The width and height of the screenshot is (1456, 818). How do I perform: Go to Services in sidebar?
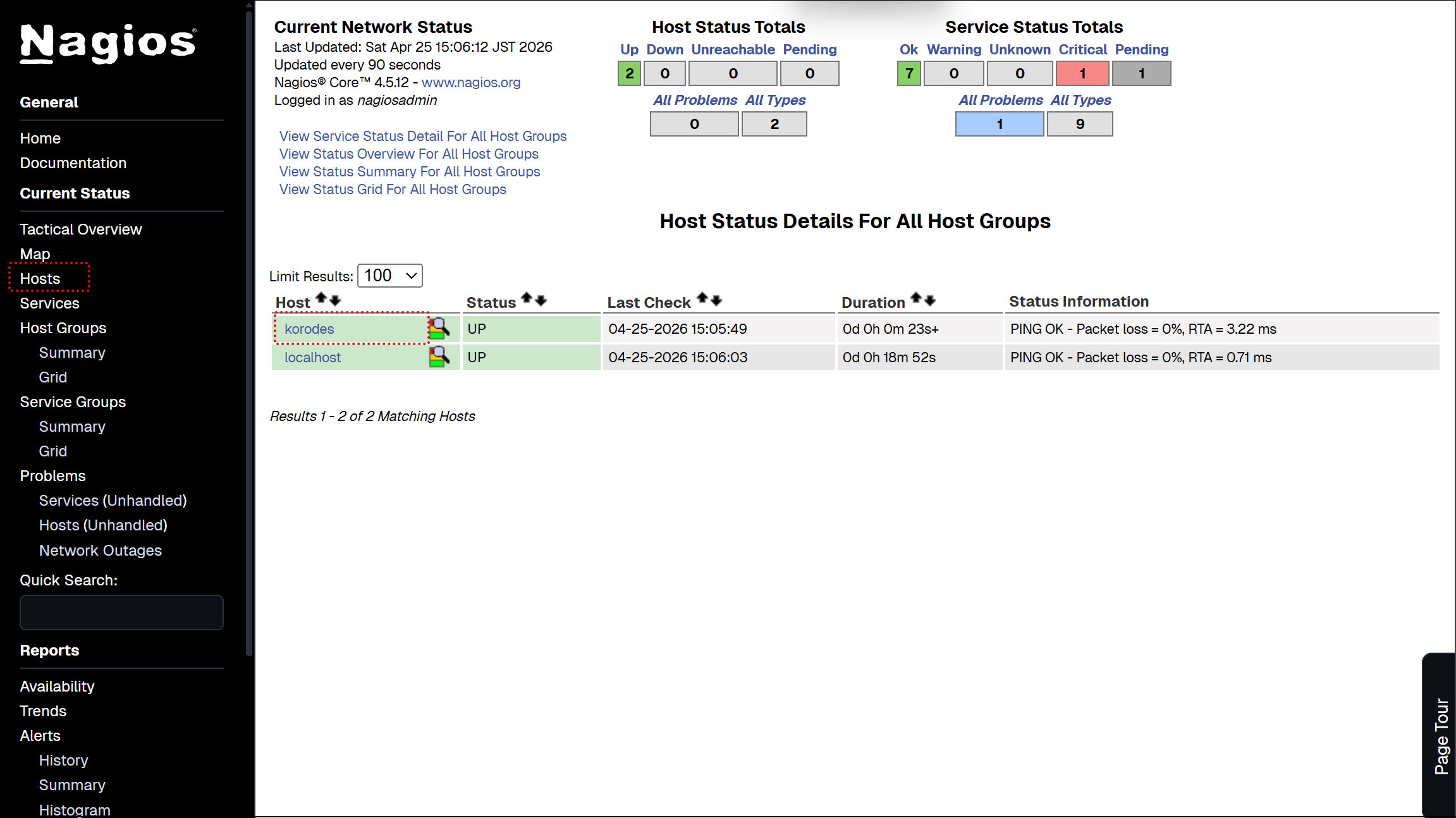[49, 303]
